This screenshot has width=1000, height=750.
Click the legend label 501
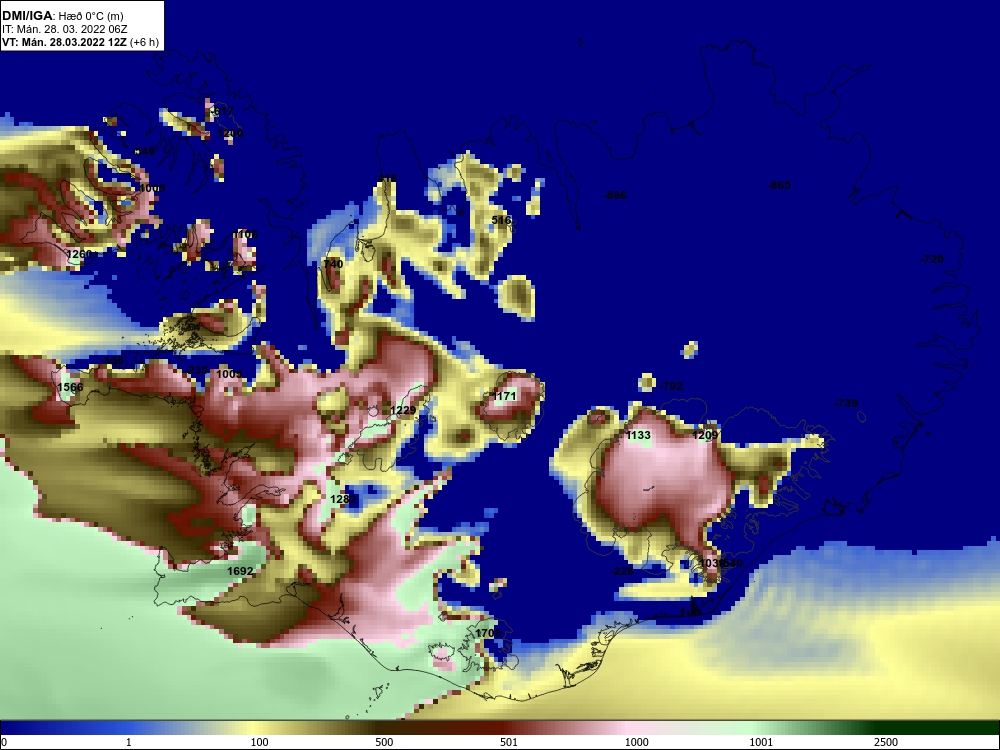click(509, 742)
